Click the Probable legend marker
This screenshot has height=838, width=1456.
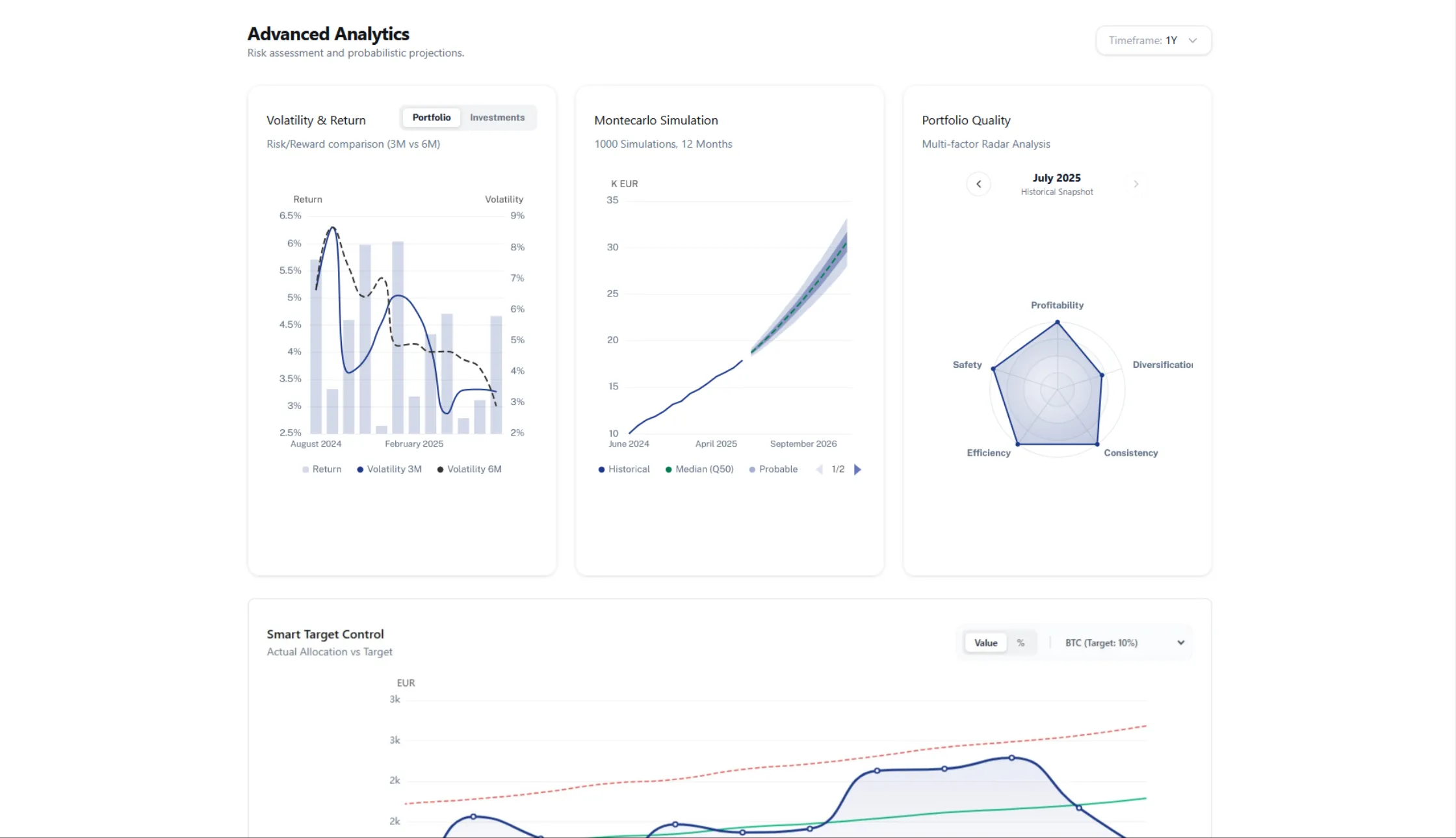click(x=752, y=469)
